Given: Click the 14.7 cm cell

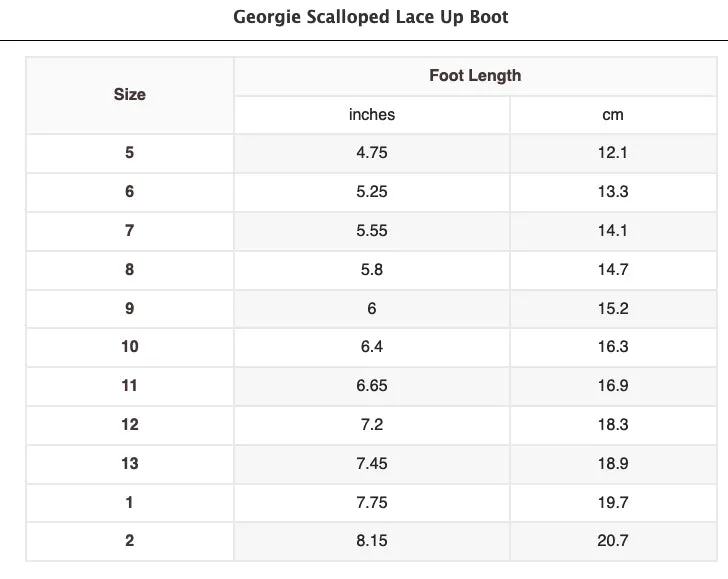Looking at the screenshot, I should point(613,270).
